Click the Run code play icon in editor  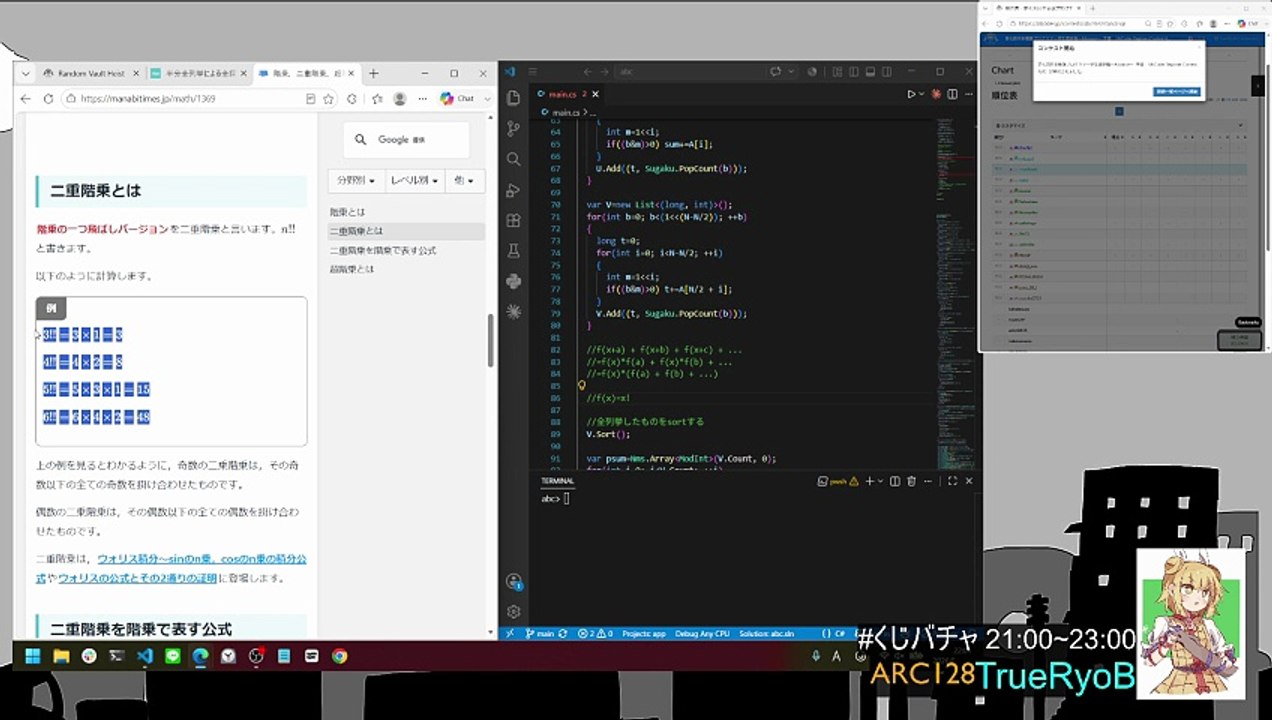(x=911, y=94)
